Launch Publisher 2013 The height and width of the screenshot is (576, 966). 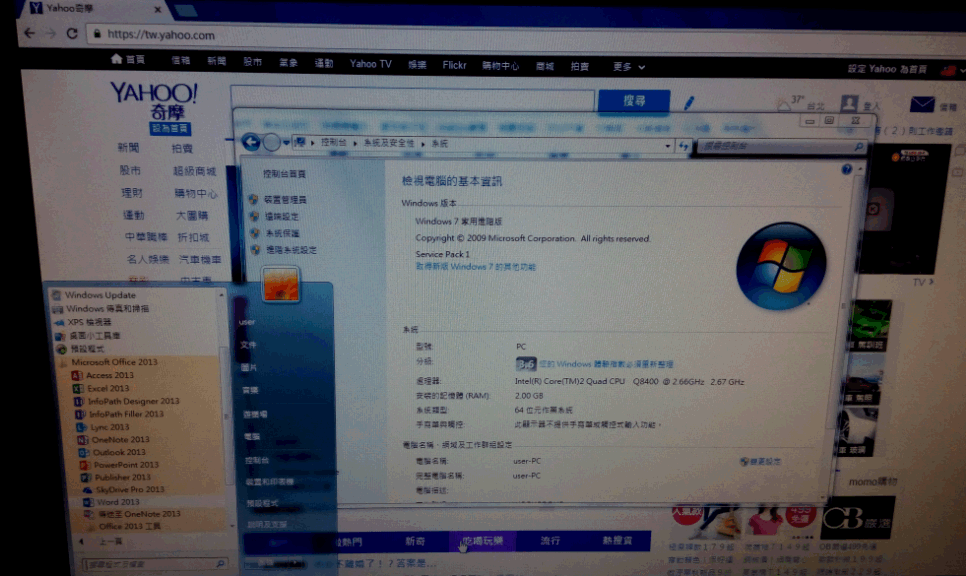[116, 477]
